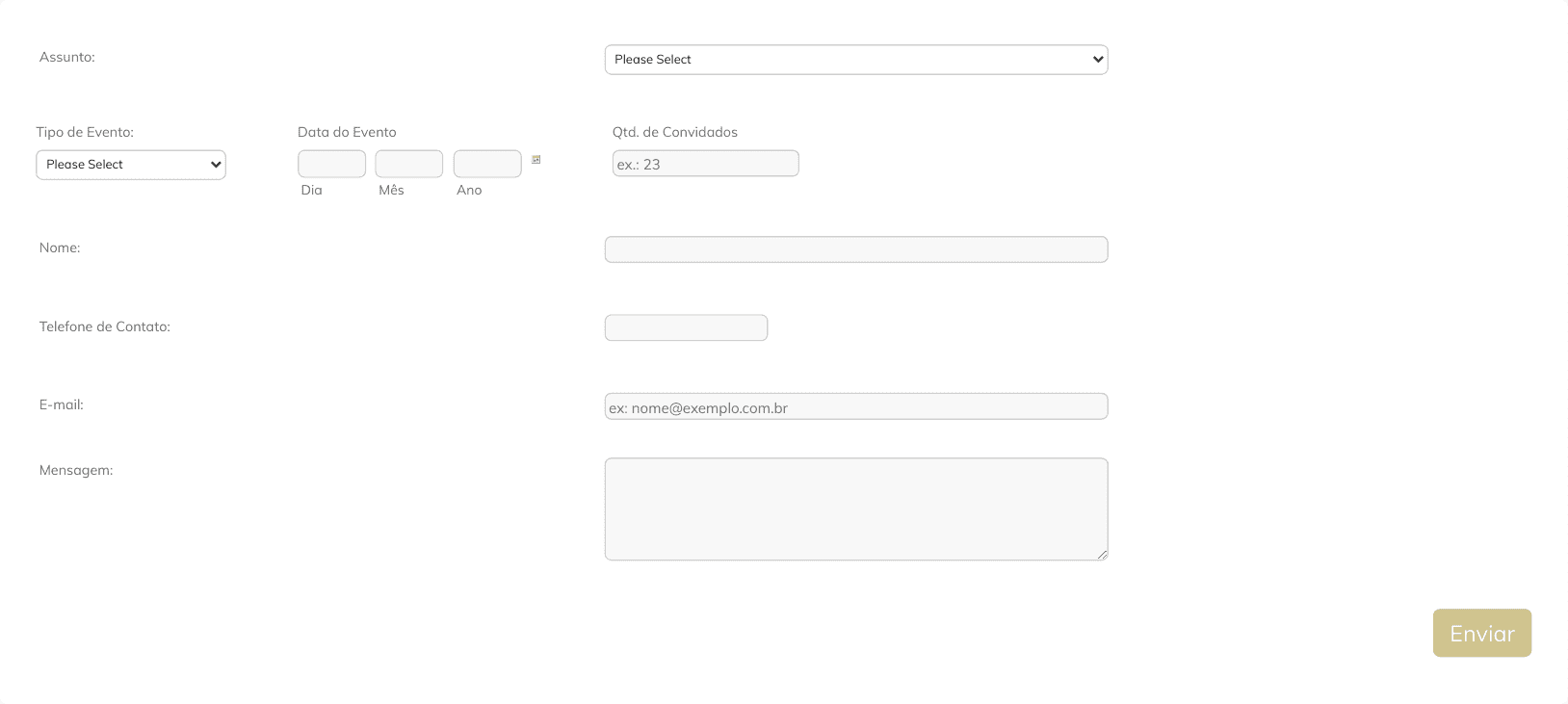Focus the Mês date field
The width and height of the screenshot is (1568, 704).
pos(408,164)
